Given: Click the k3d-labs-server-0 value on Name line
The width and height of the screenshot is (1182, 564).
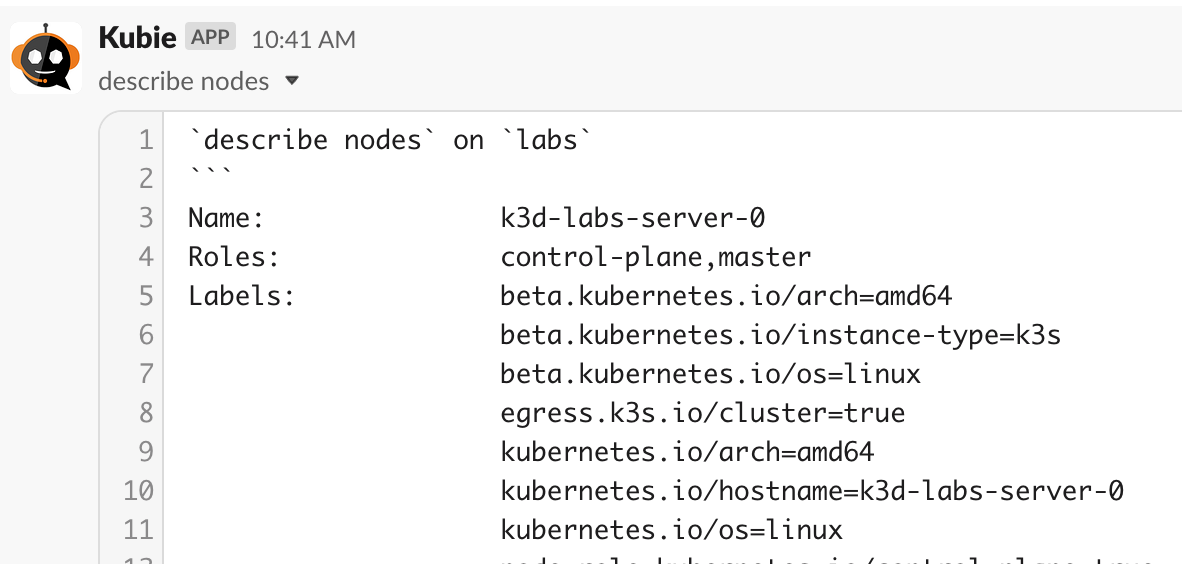Looking at the screenshot, I should coord(633,219).
